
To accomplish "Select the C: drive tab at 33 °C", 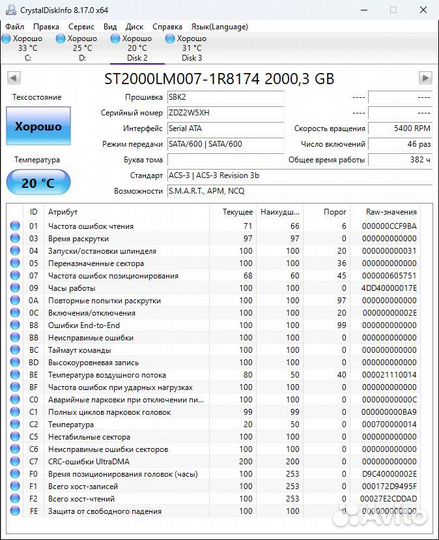I will pyautogui.click(x=28, y=48).
